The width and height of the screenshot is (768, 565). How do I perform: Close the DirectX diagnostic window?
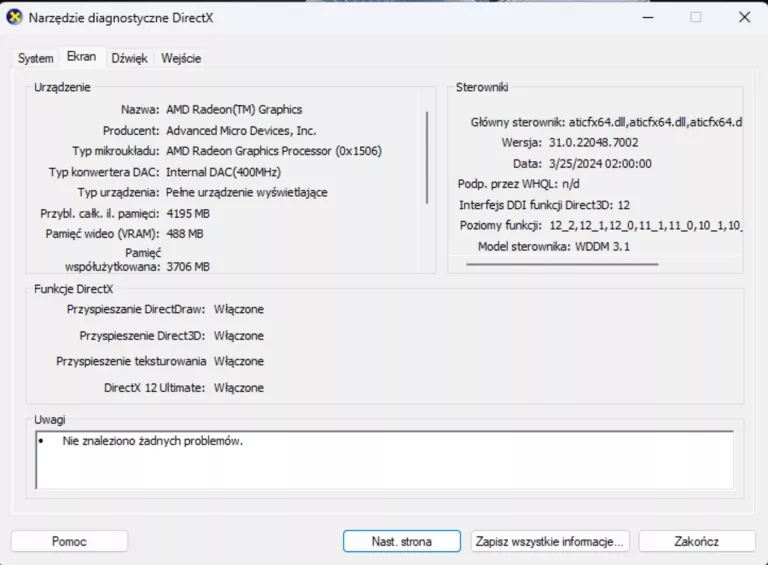pos(744,18)
